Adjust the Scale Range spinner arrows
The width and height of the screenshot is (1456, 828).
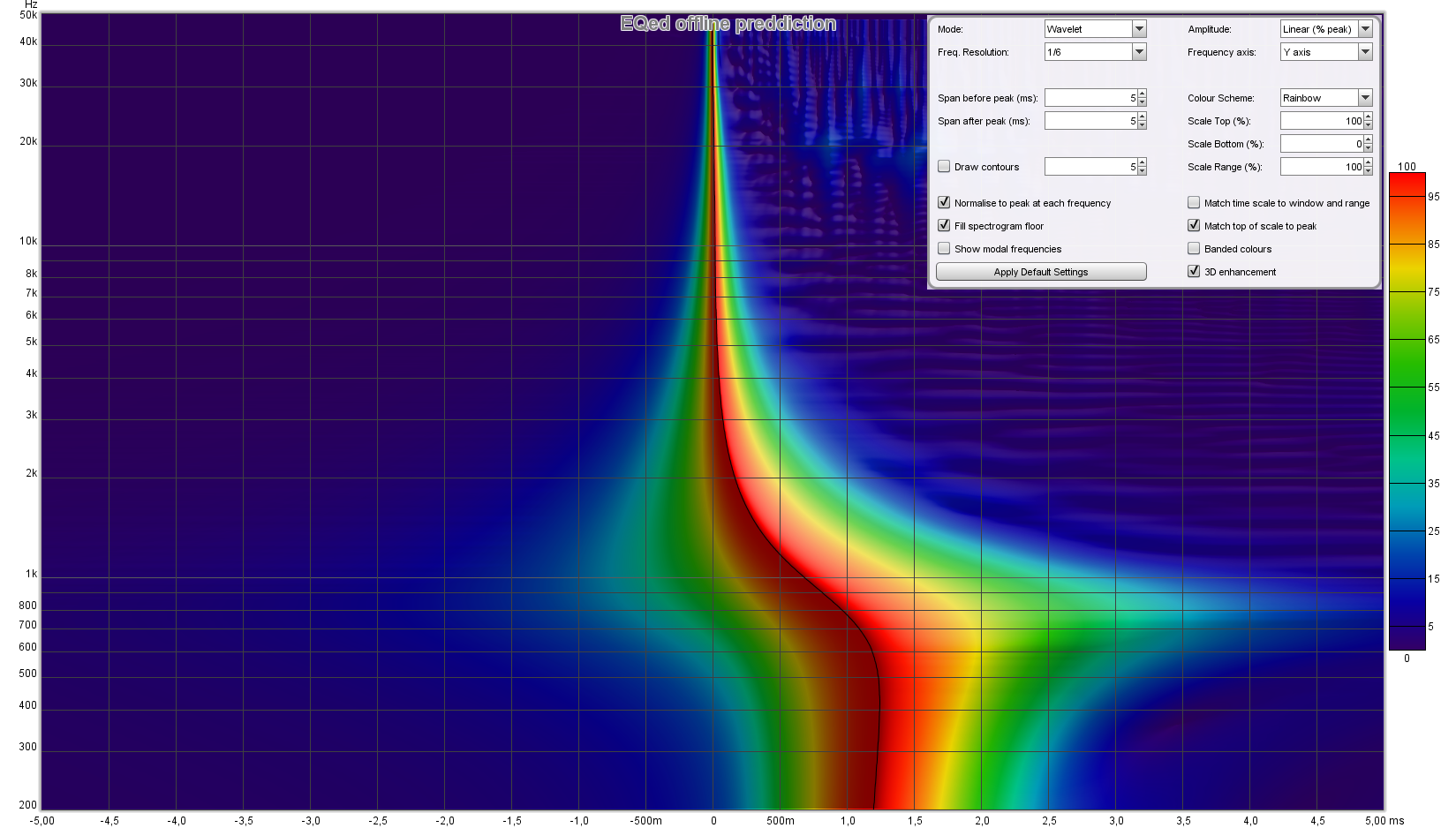(x=1369, y=167)
